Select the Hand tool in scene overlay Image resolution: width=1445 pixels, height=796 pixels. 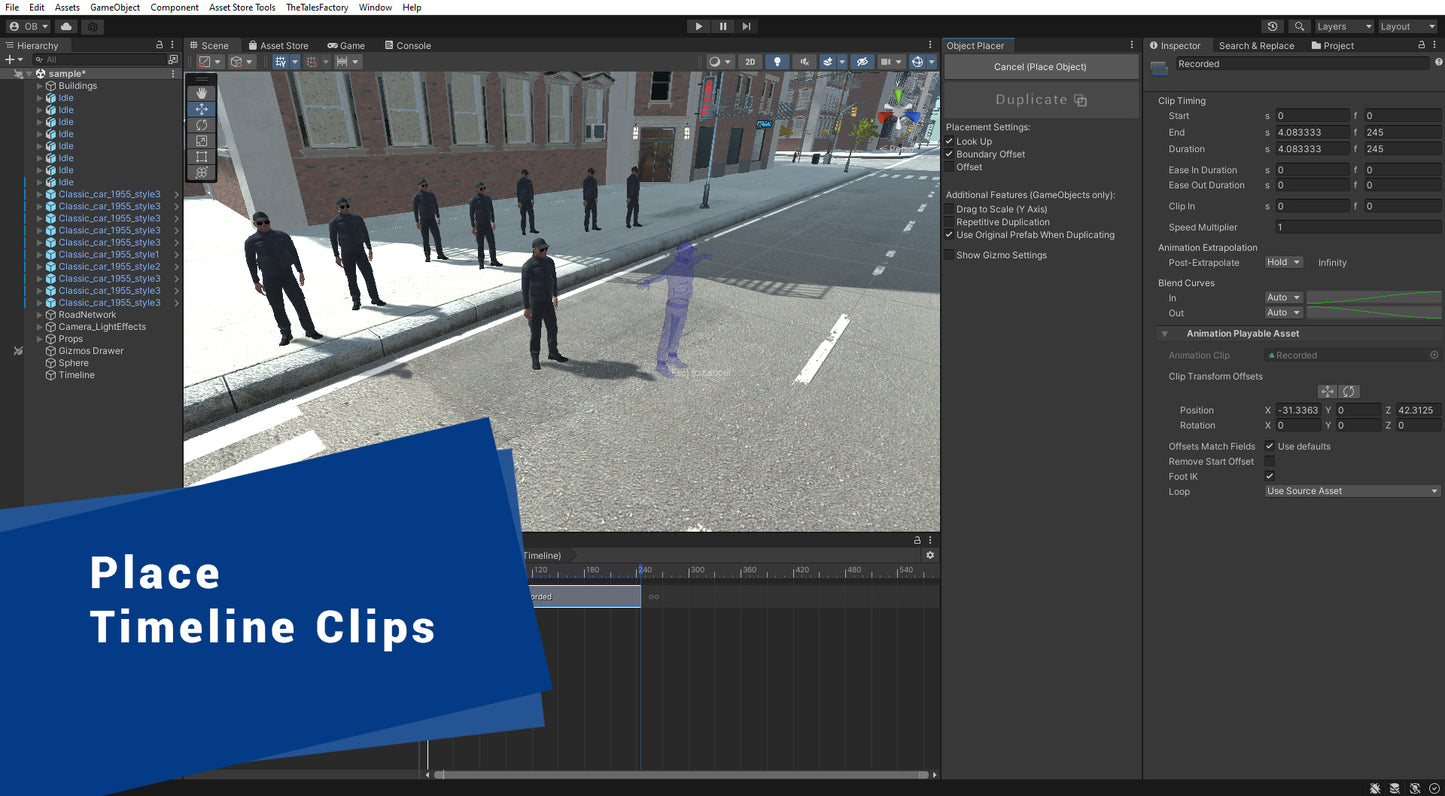tap(201, 93)
